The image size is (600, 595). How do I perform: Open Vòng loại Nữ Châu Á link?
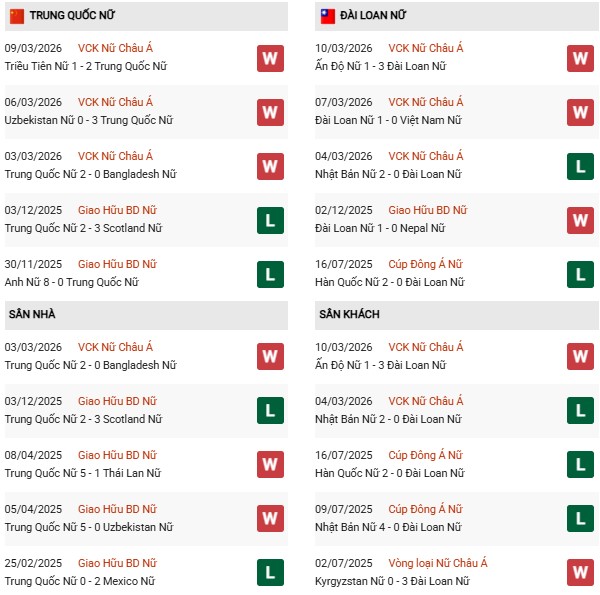[437, 563]
